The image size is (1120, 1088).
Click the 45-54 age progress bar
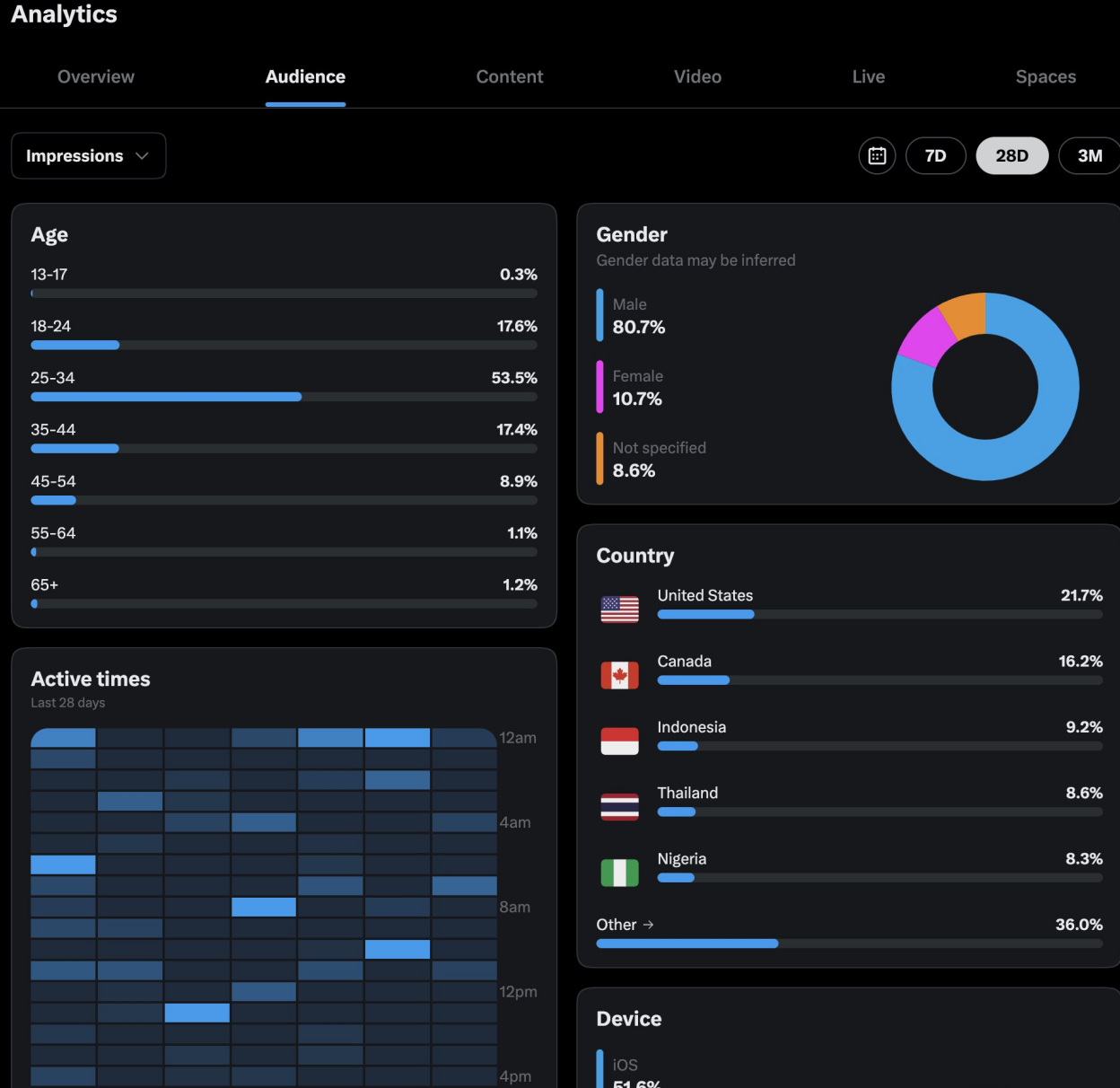pyautogui.click(x=284, y=500)
